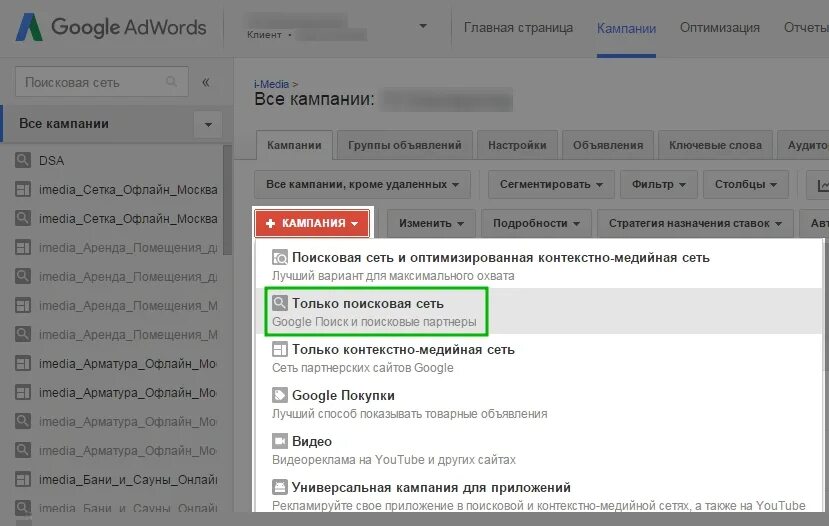Open the DSA campaign in sidebar
Image resolution: width=829 pixels, height=526 pixels.
(51, 161)
